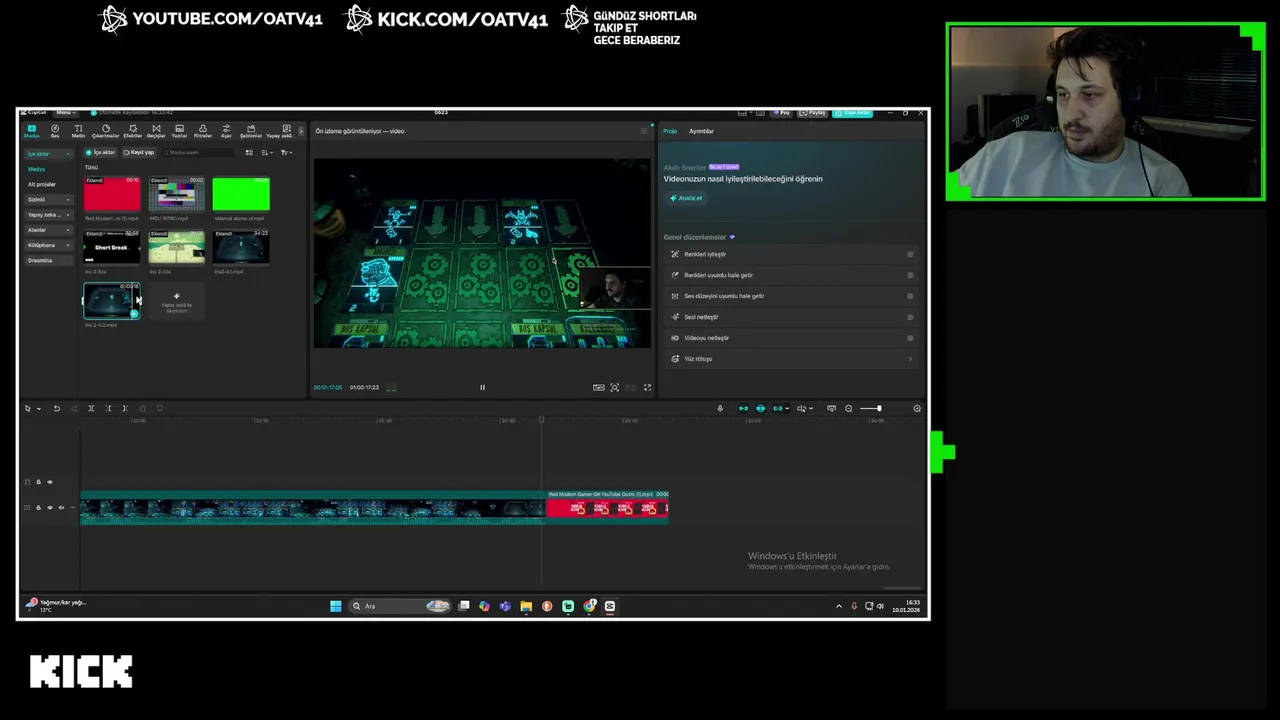Click the Paylaş share button

coord(813,113)
